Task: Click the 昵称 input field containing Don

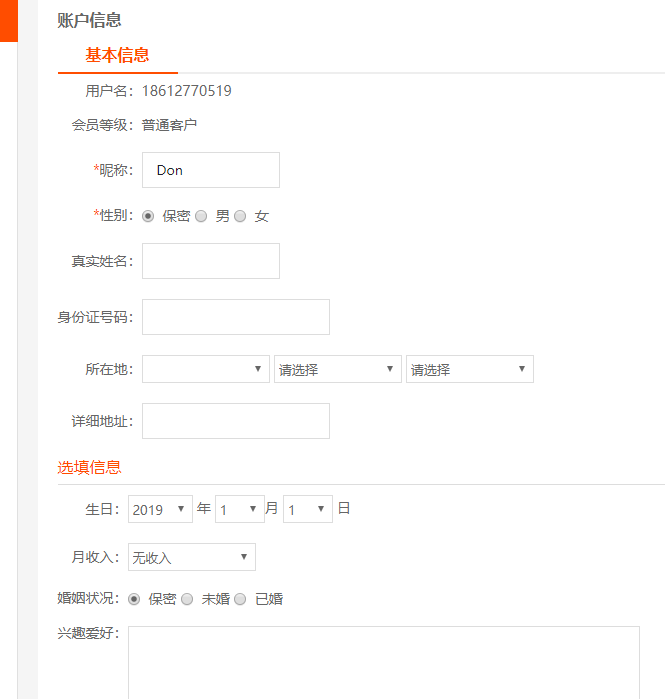Action: coord(211,170)
